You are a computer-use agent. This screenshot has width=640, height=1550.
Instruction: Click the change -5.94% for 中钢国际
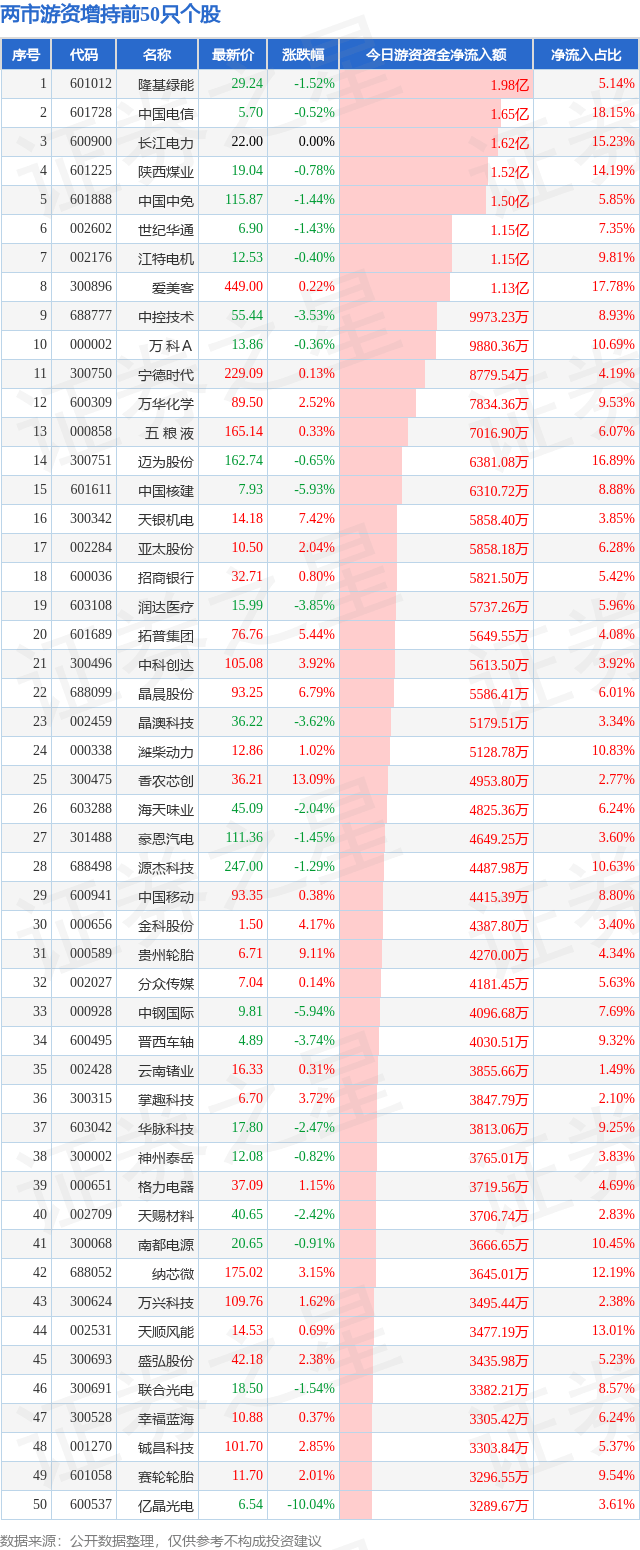pyautogui.click(x=314, y=1012)
